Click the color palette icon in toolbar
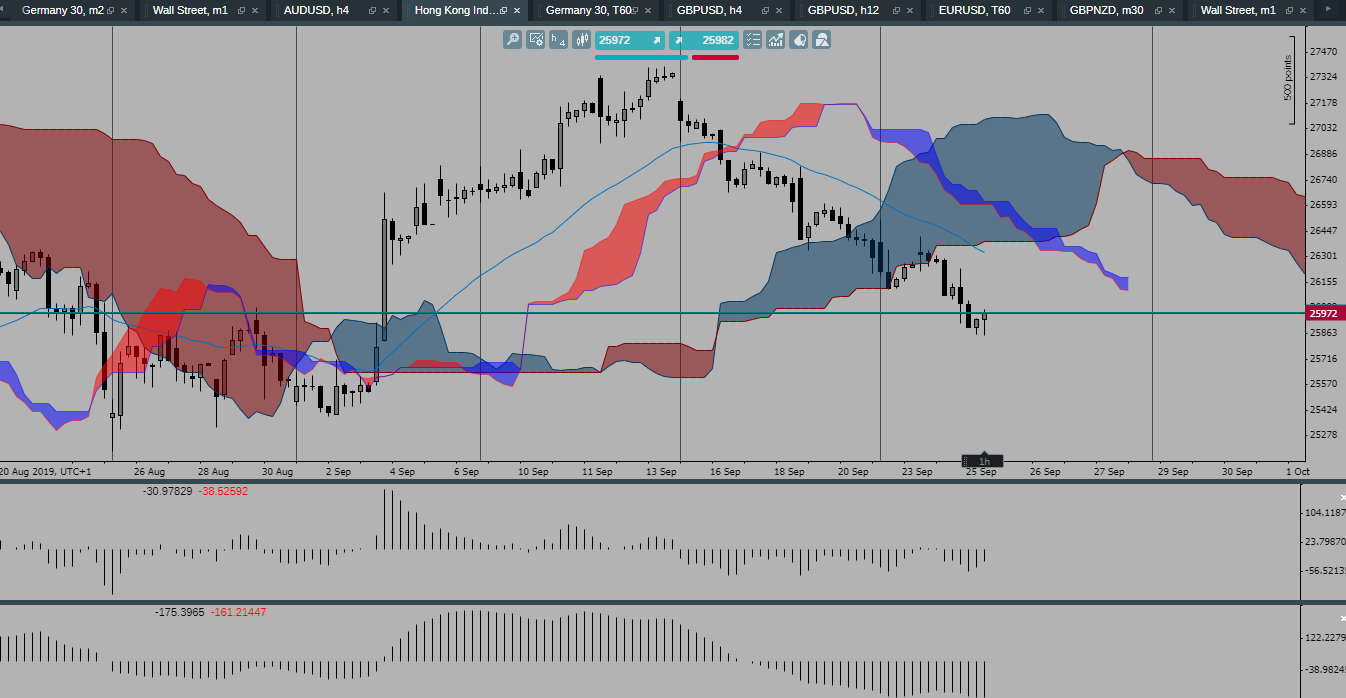This screenshot has height=698, width=1346. click(799, 40)
